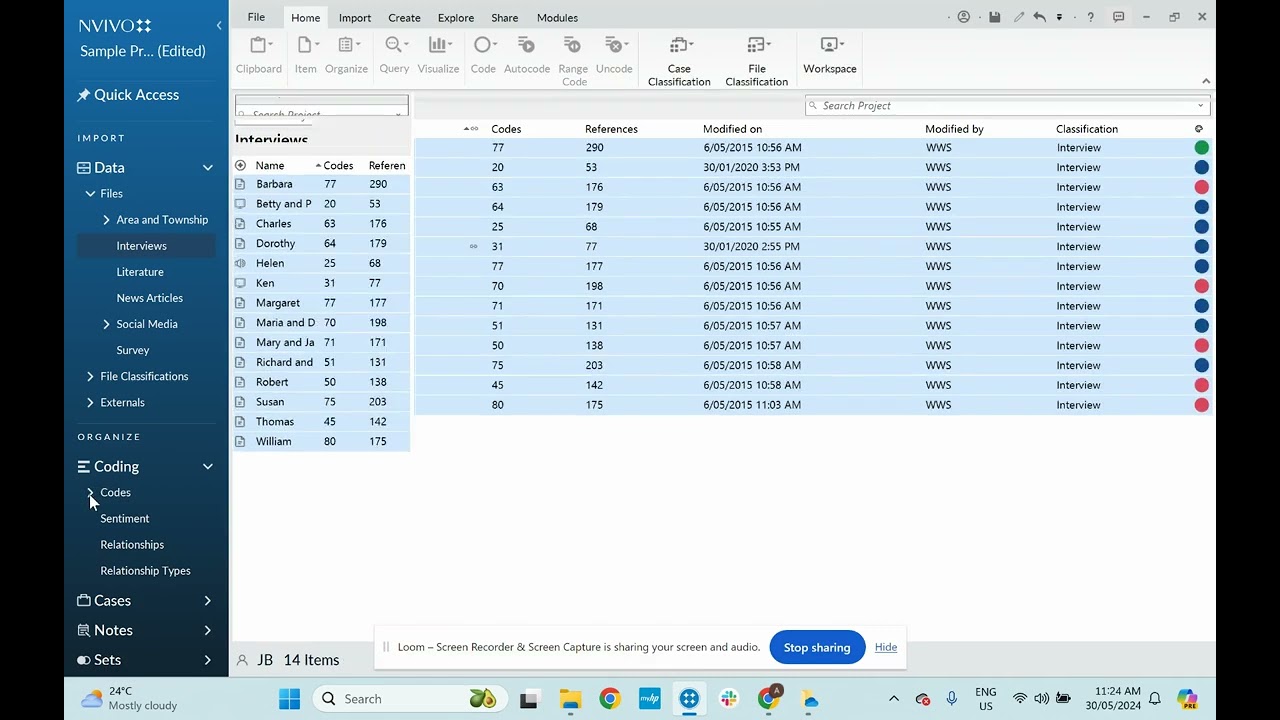Open the feedback speech bubble icon

point(1119,17)
